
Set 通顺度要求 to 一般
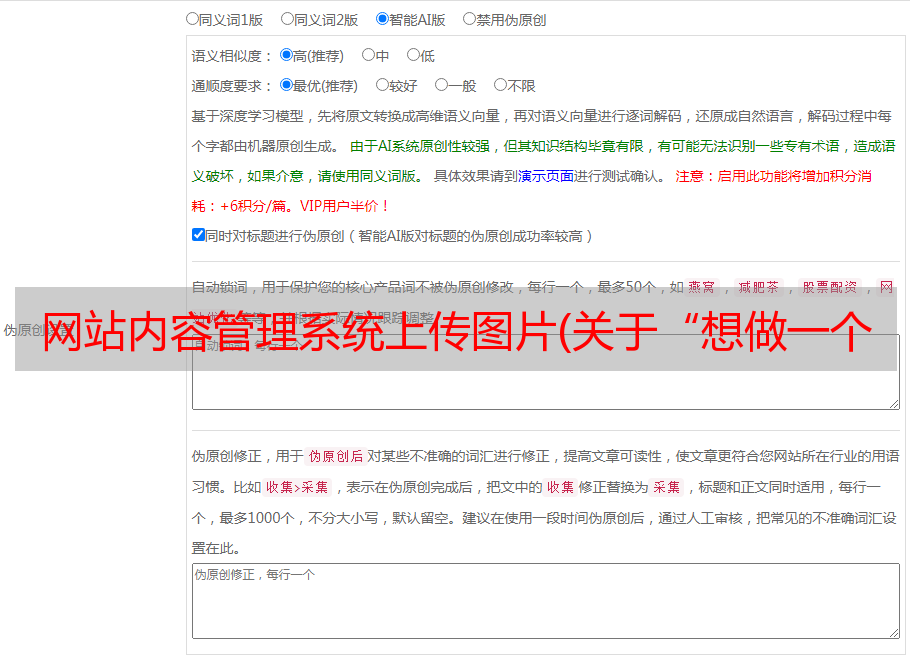442,85
